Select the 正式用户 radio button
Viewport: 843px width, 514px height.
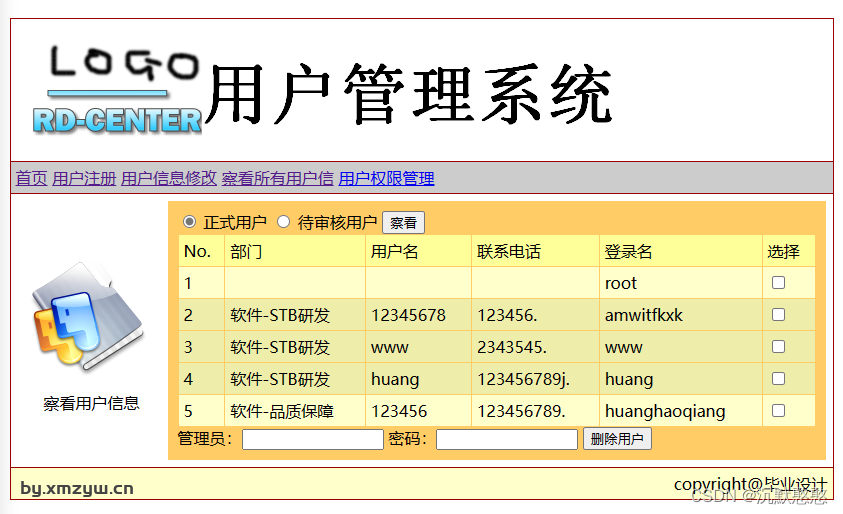pos(189,222)
